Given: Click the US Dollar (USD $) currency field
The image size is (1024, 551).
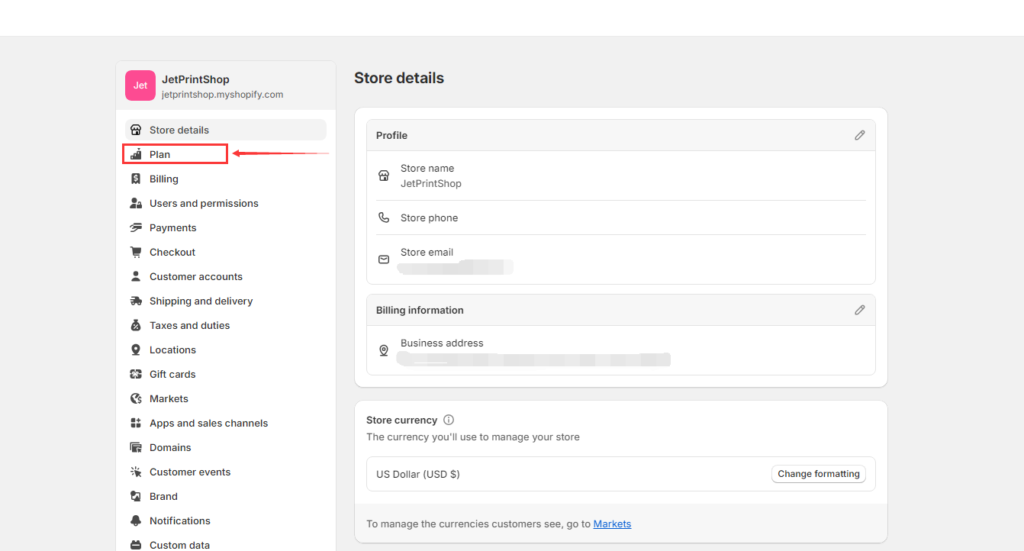Looking at the screenshot, I should coord(620,474).
